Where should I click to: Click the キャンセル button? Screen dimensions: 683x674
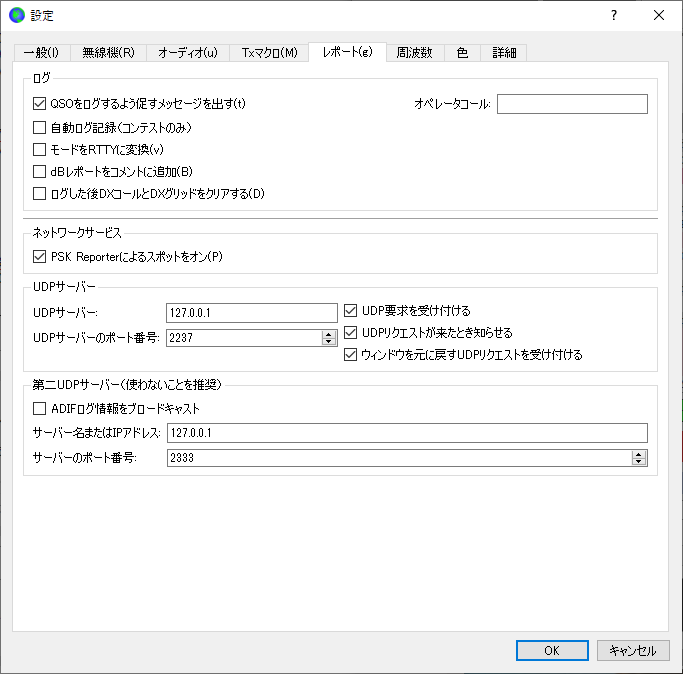[633, 650]
